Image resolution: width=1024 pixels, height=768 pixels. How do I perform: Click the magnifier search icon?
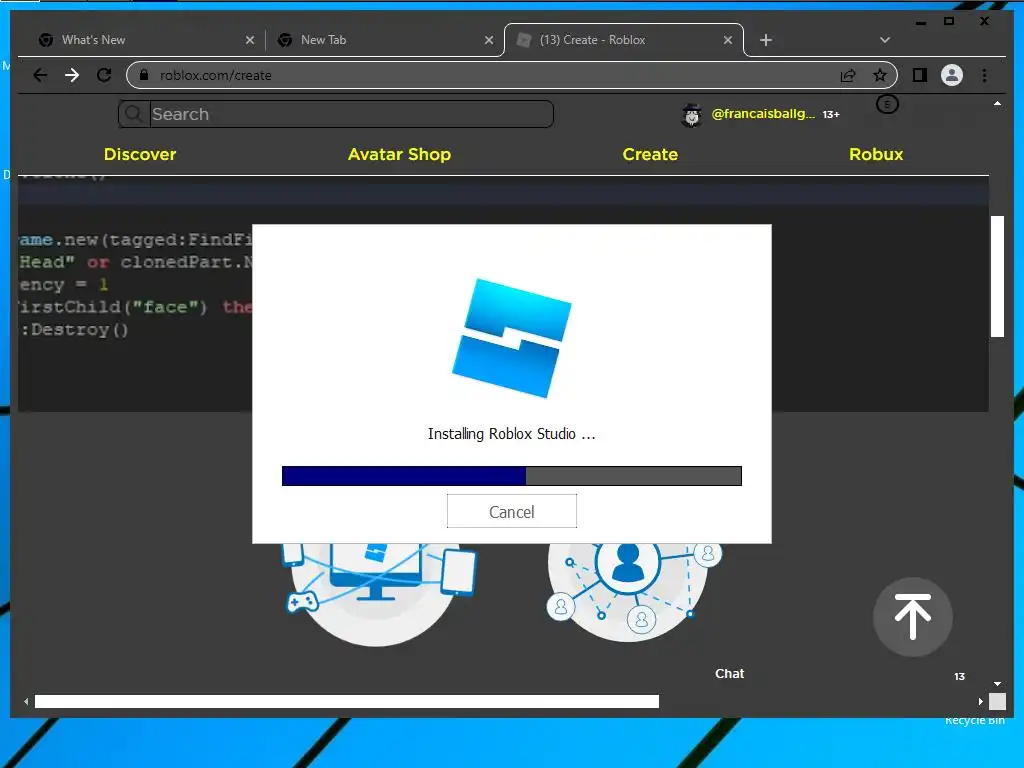[x=134, y=114]
